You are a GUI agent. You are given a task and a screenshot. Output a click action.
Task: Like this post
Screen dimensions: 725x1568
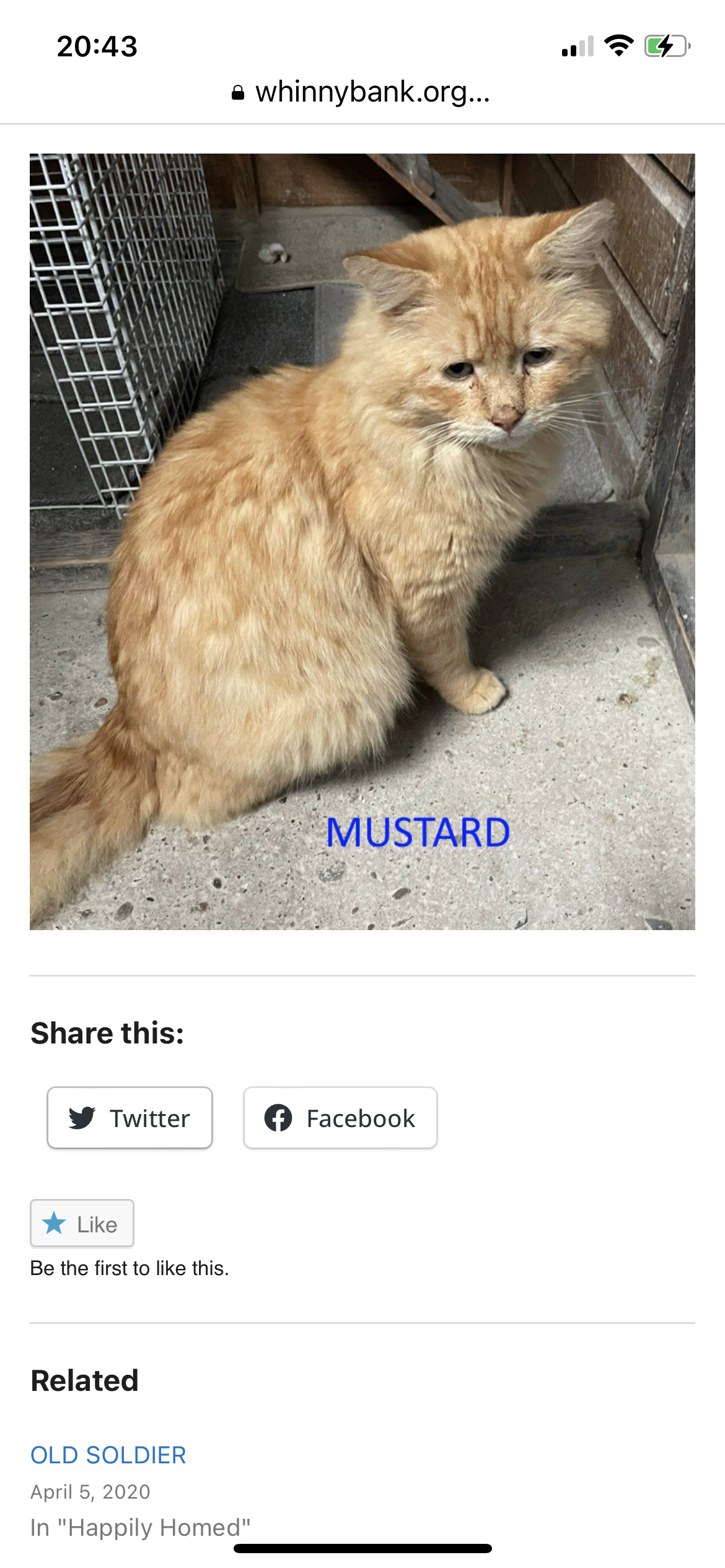click(82, 1223)
